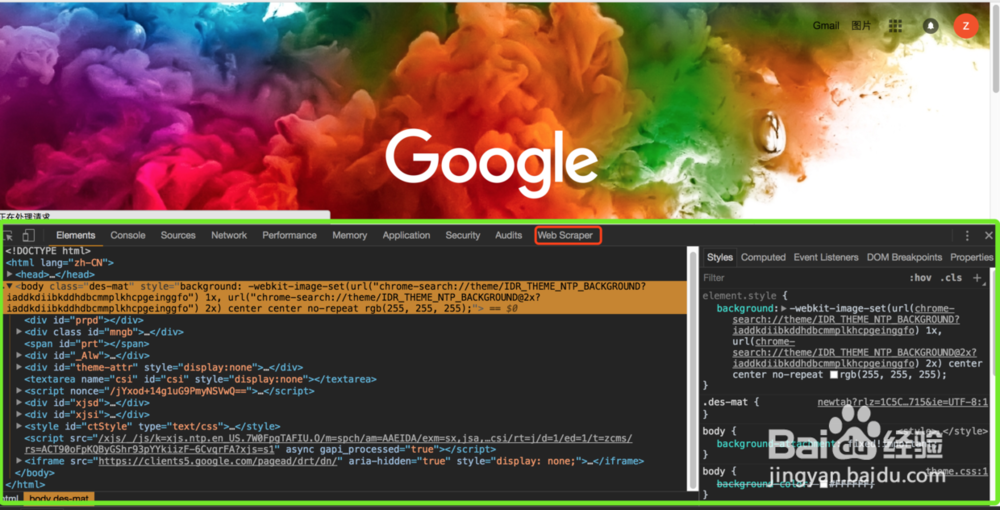The height and width of the screenshot is (510, 1000).
Task: Select the html lang="zh-CN" line
Action: pyautogui.click(x=59, y=263)
